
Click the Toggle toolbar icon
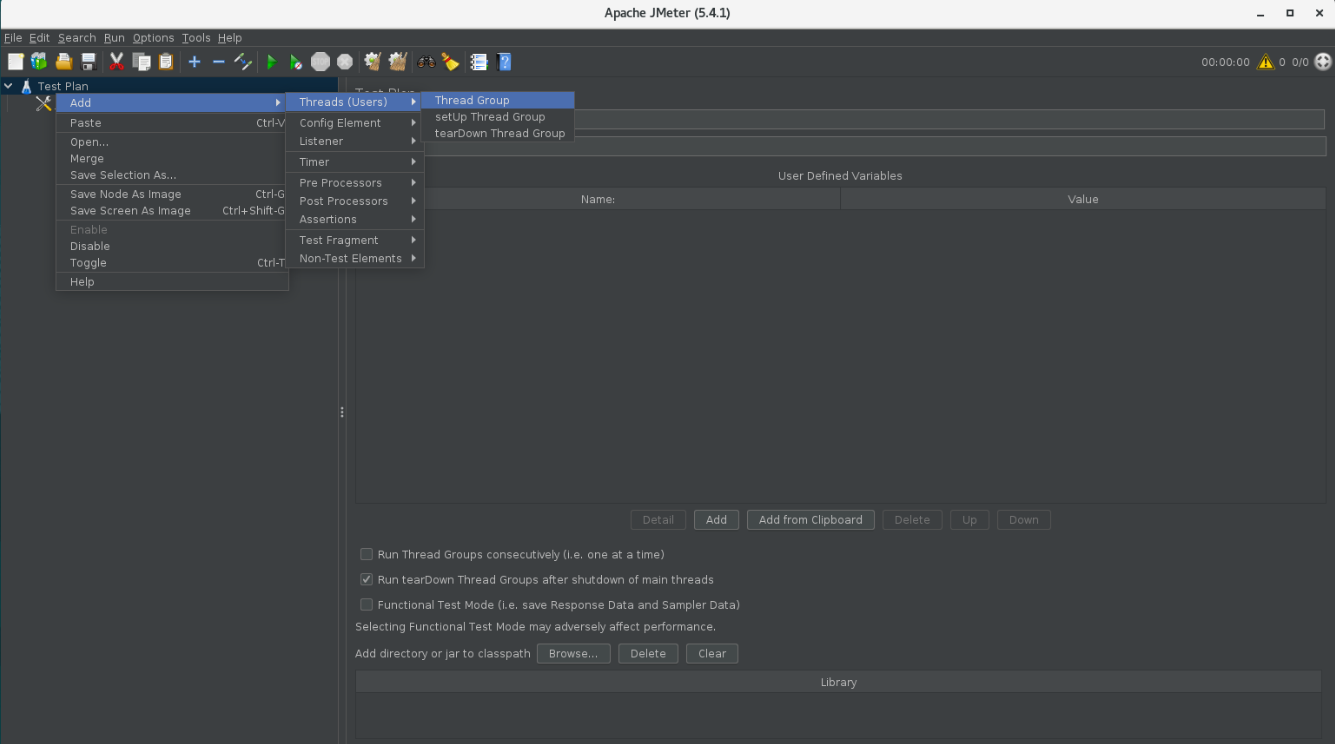(x=243, y=62)
